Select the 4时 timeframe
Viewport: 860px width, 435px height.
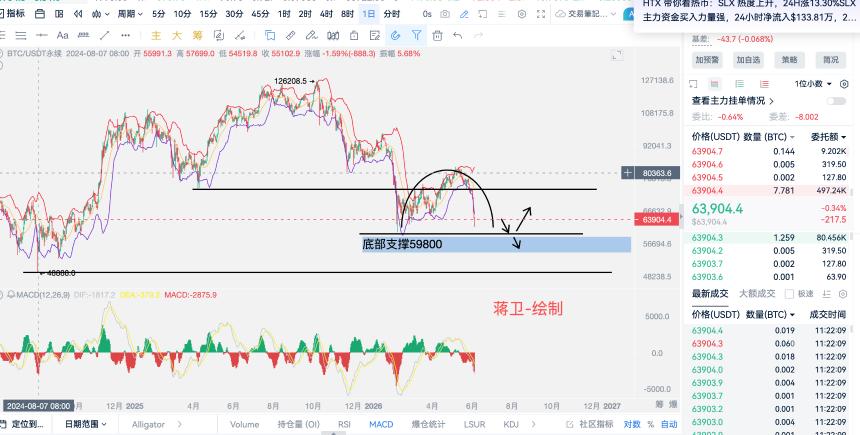click(326, 14)
